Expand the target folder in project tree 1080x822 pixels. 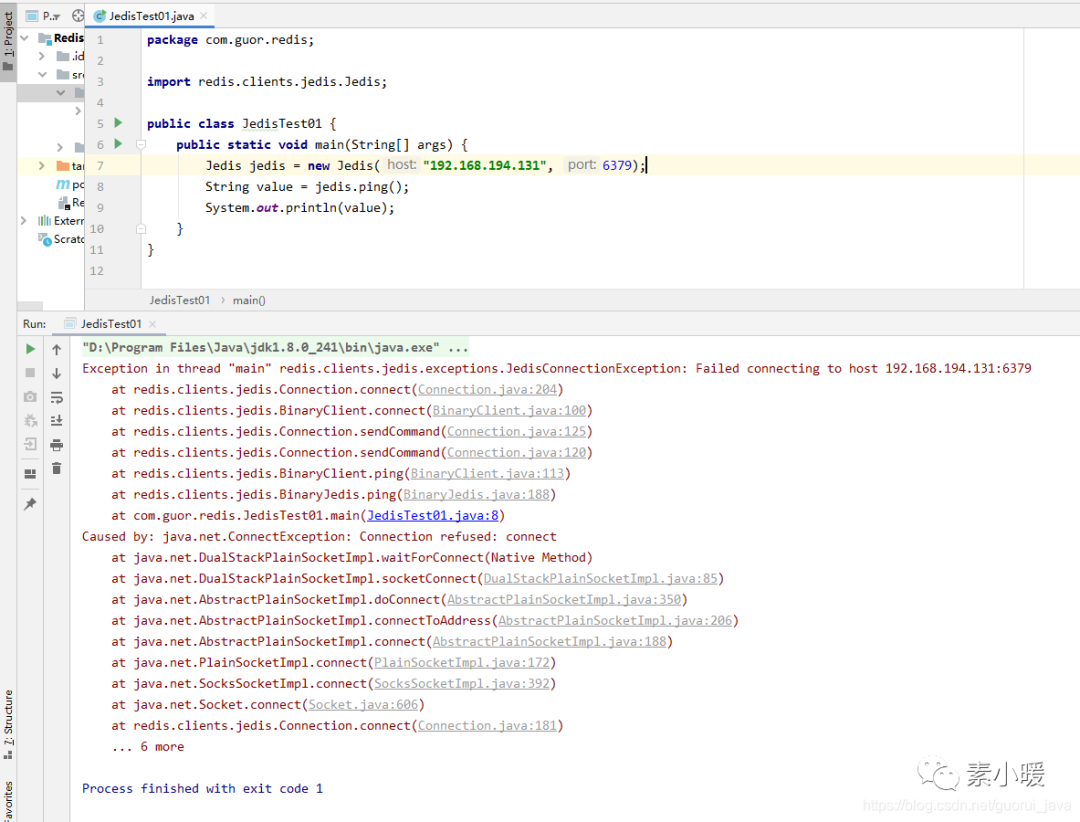(x=42, y=165)
